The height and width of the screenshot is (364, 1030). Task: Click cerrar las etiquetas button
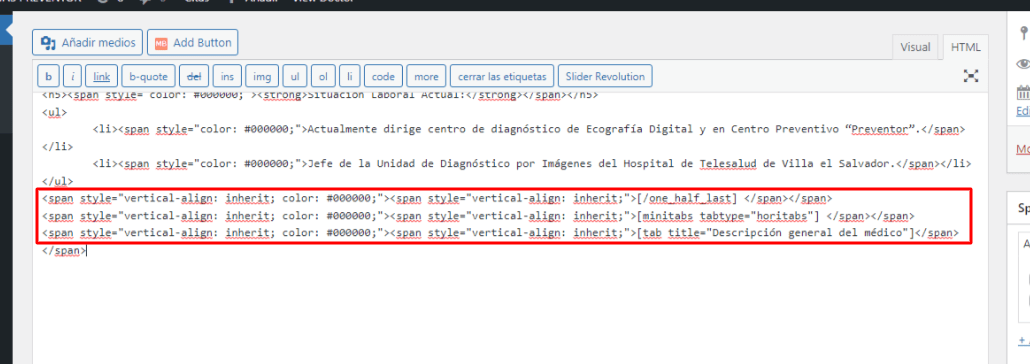(x=502, y=76)
